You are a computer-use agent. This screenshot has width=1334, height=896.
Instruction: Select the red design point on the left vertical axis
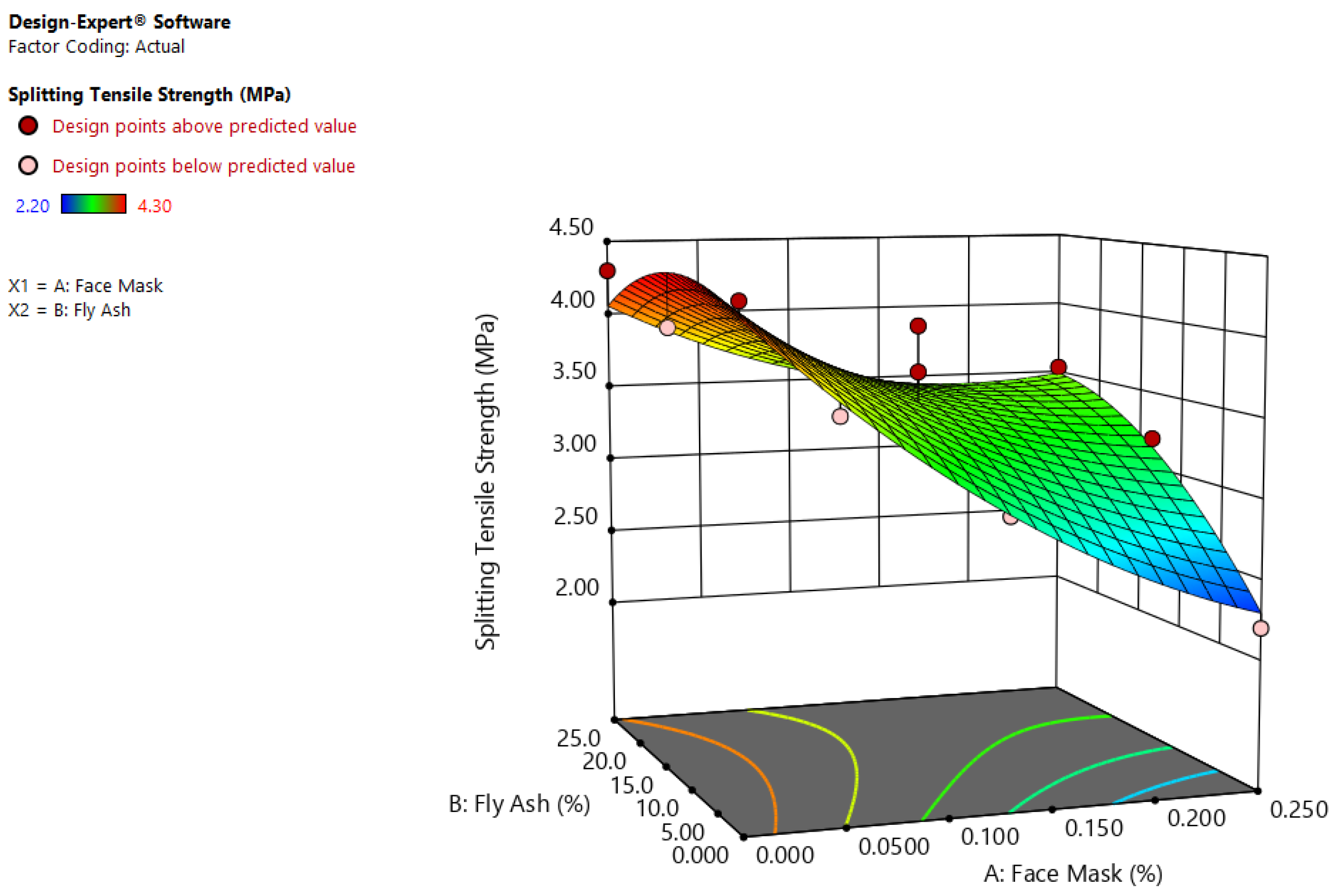coord(607,271)
